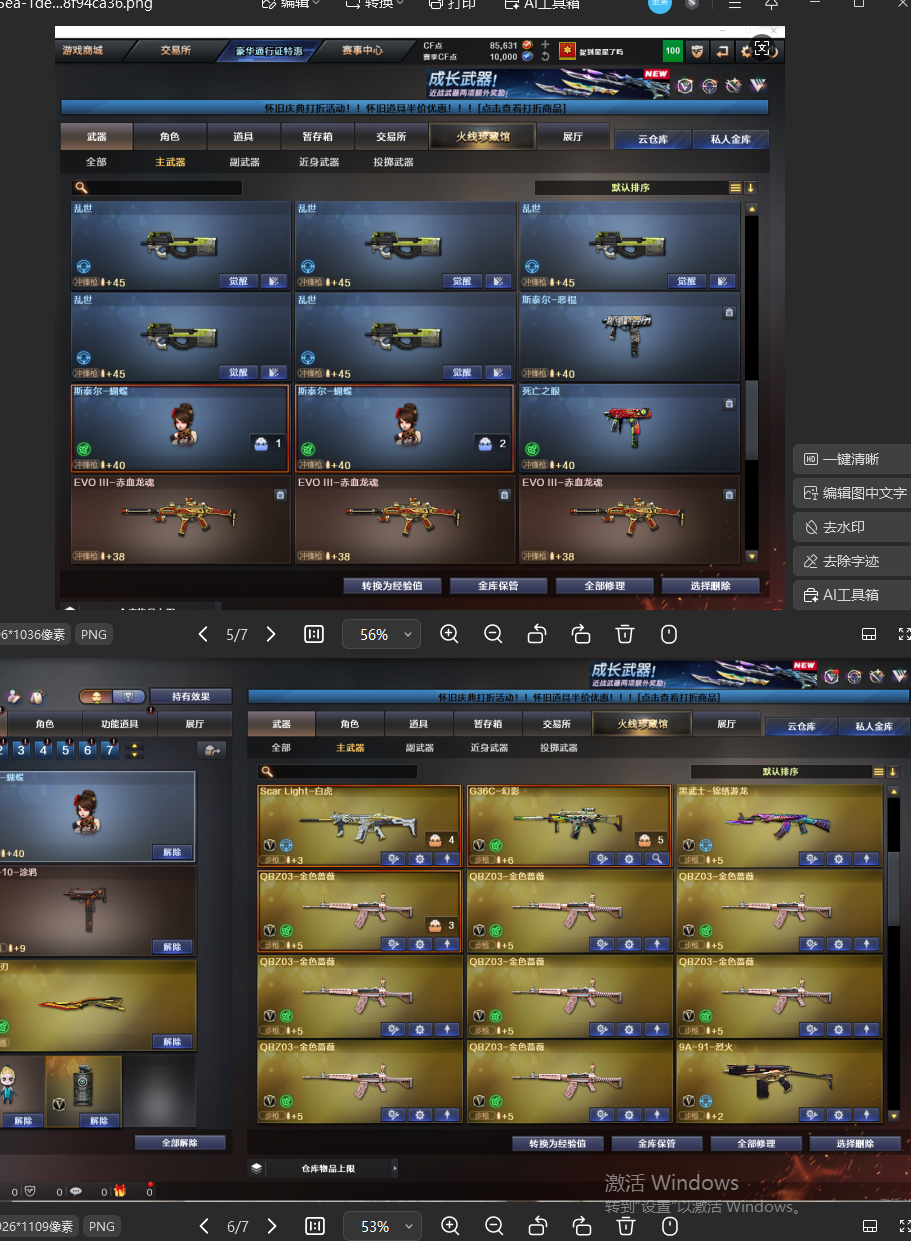Zoom out using 53% toolbar magnifier
911x1241 pixels.
pyautogui.click(x=493, y=1226)
